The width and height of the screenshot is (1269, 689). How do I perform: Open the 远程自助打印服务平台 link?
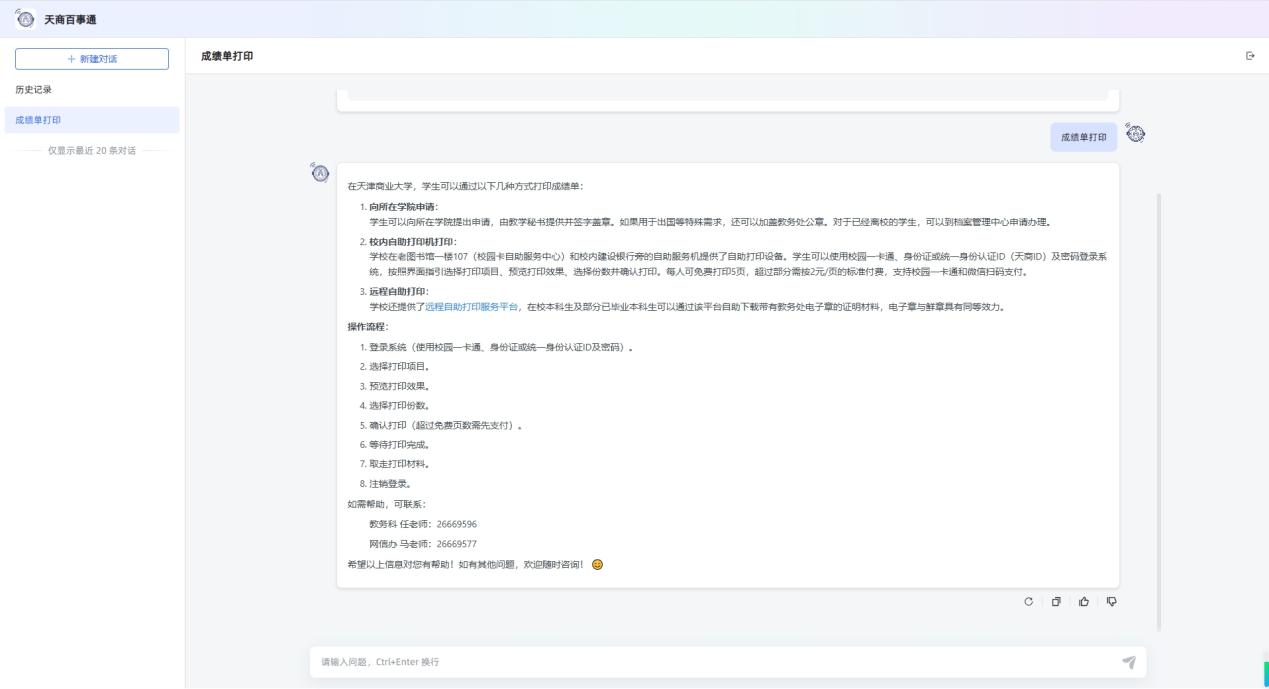(x=471, y=307)
